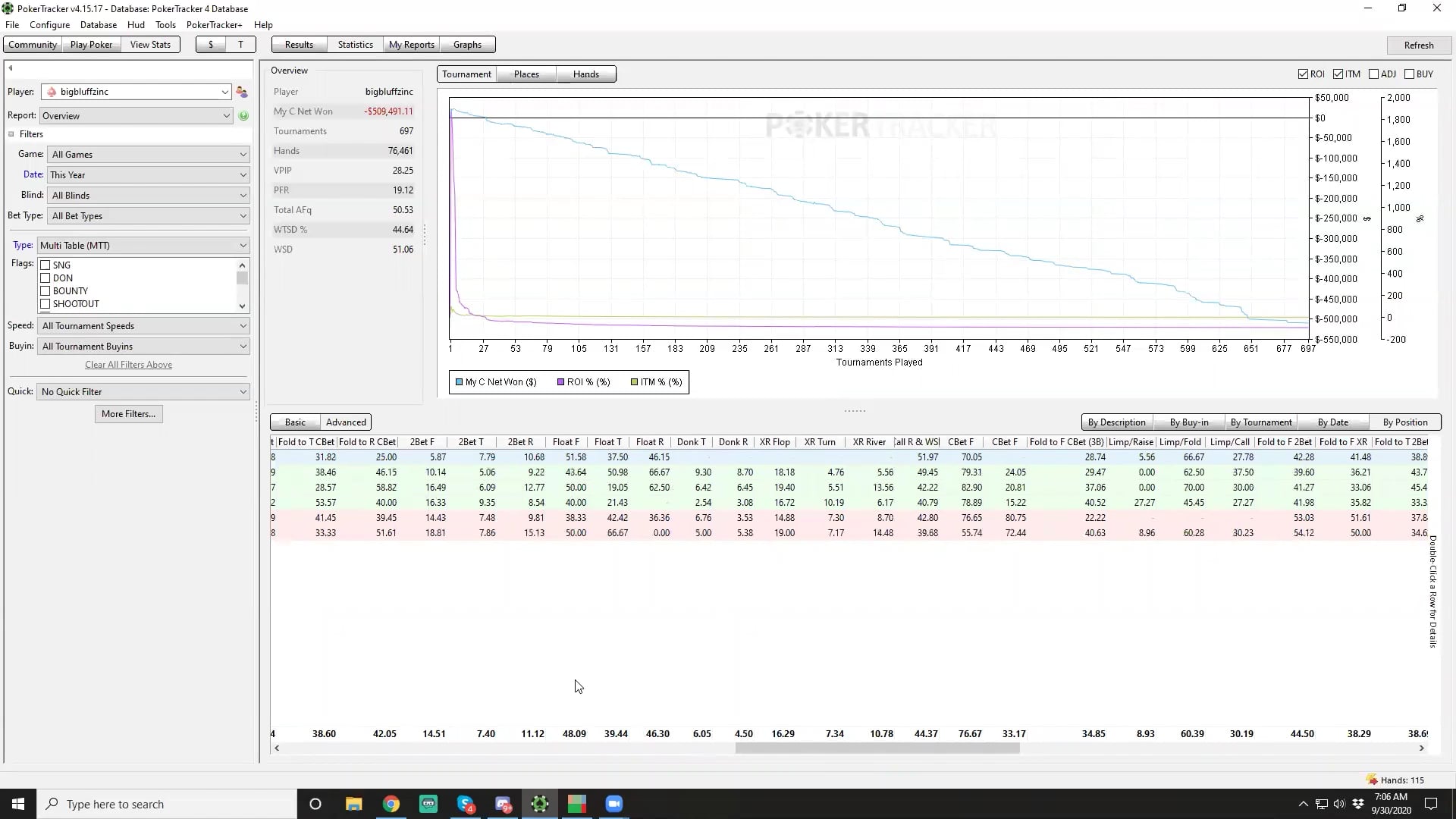Open the player manager via the people icon

(242, 92)
